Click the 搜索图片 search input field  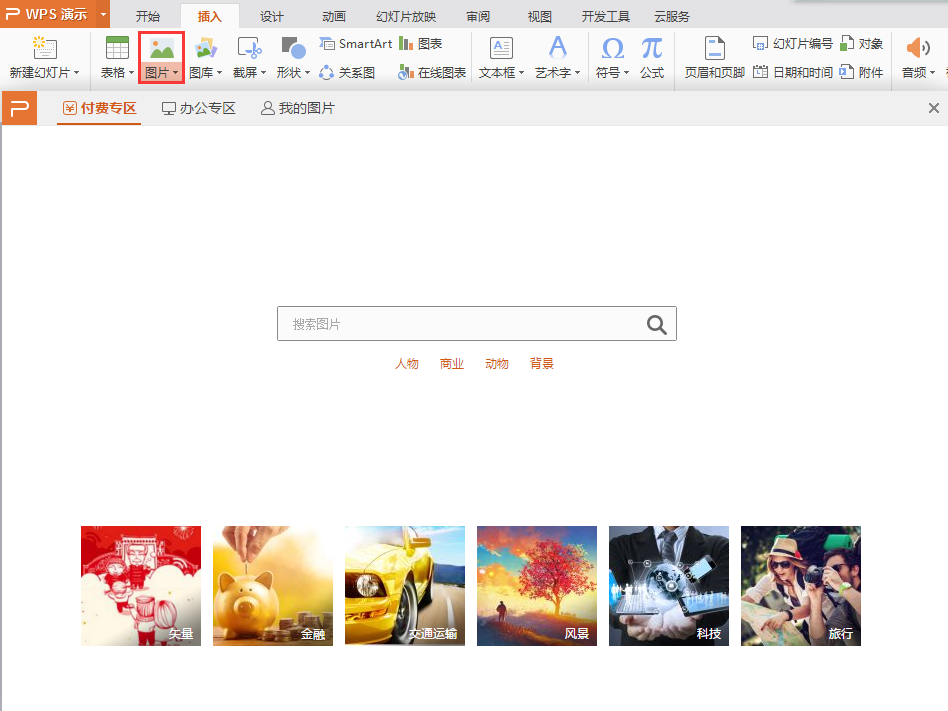point(460,324)
